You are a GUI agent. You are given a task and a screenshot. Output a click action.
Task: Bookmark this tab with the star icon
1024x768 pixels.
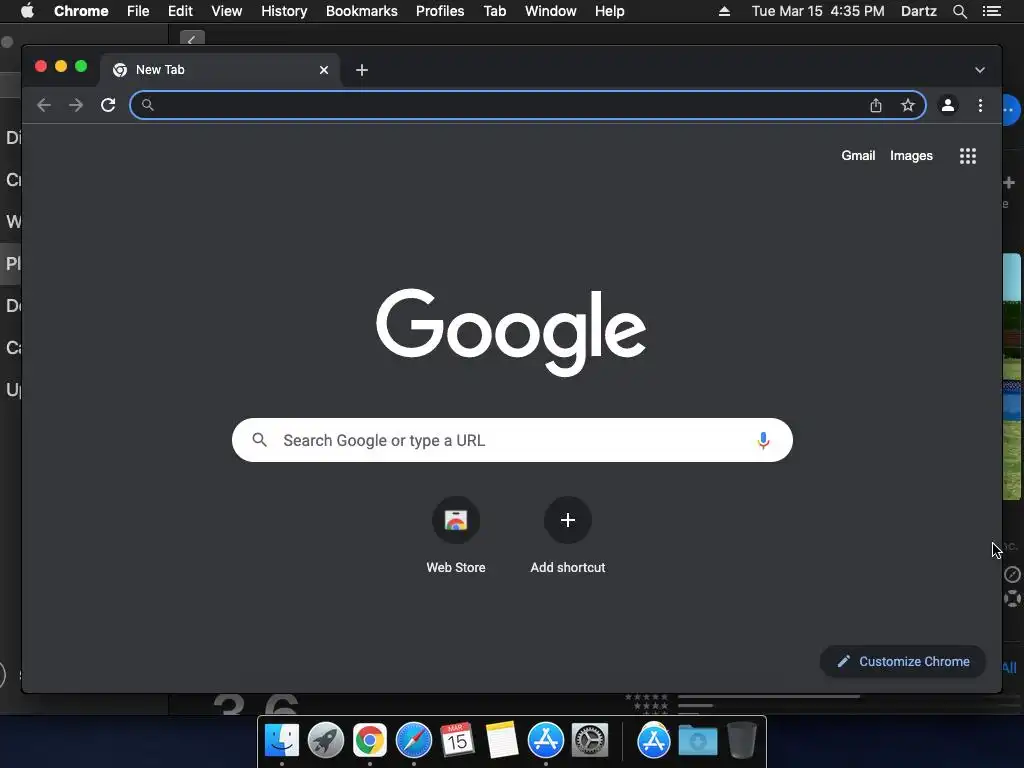tap(908, 105)
